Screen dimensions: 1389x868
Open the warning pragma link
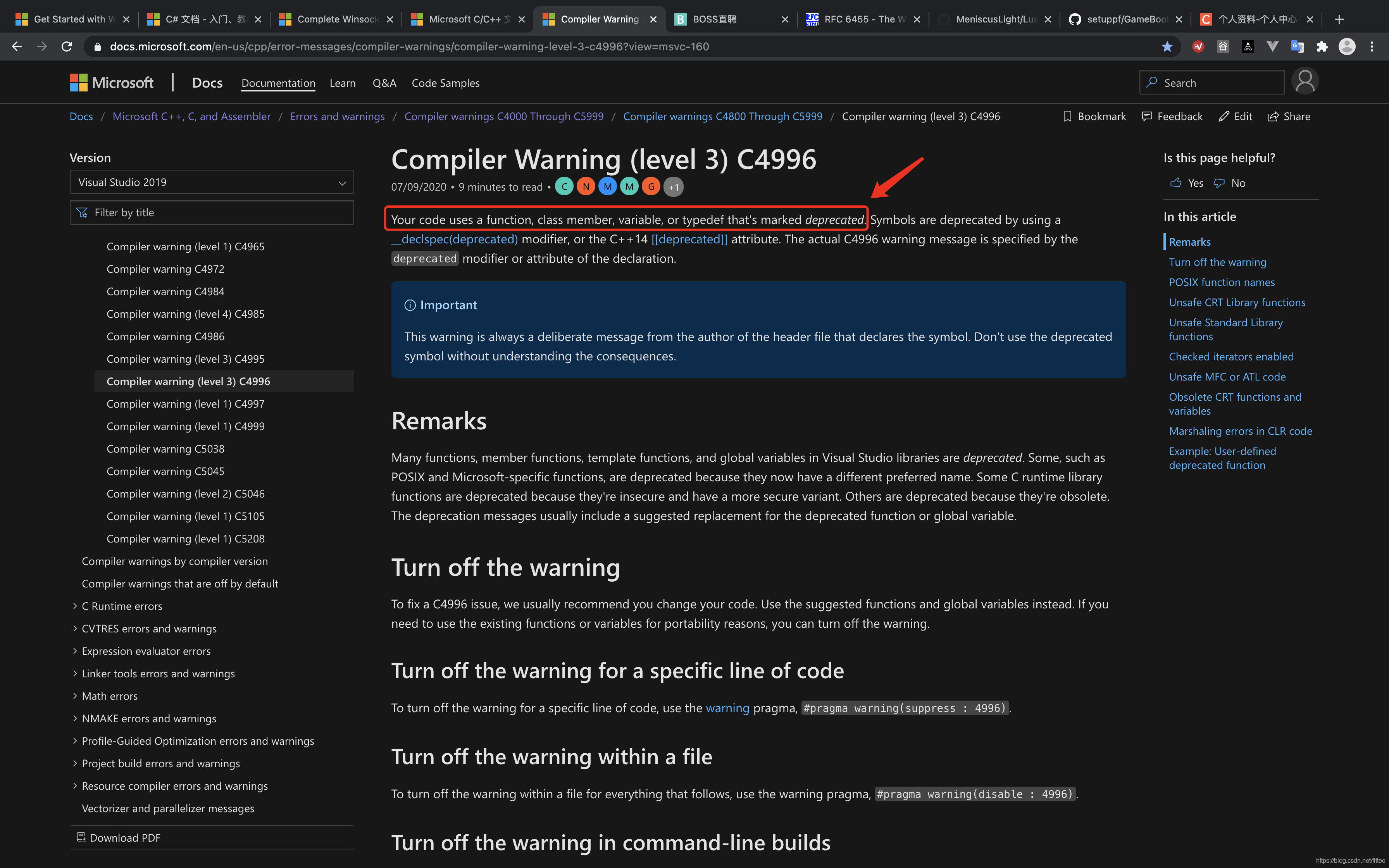coord(727,708)
